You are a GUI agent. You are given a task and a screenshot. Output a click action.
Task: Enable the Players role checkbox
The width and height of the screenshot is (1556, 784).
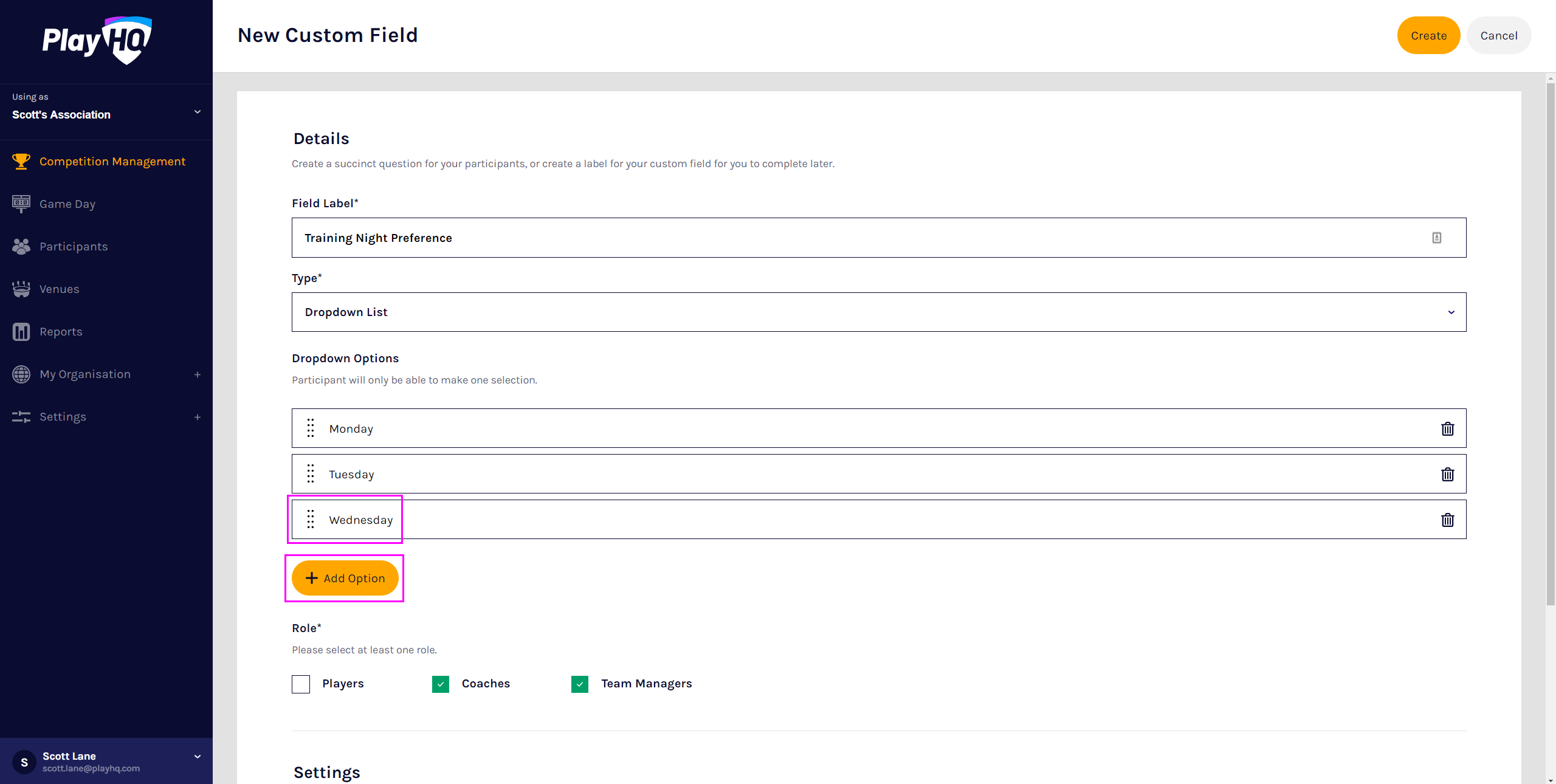301,684
